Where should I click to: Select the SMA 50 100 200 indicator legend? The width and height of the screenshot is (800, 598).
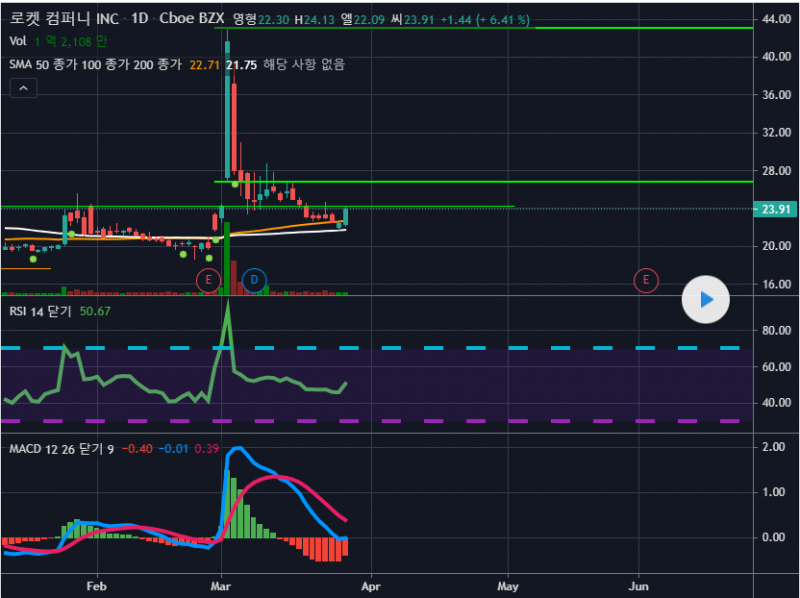click(95, 64)
